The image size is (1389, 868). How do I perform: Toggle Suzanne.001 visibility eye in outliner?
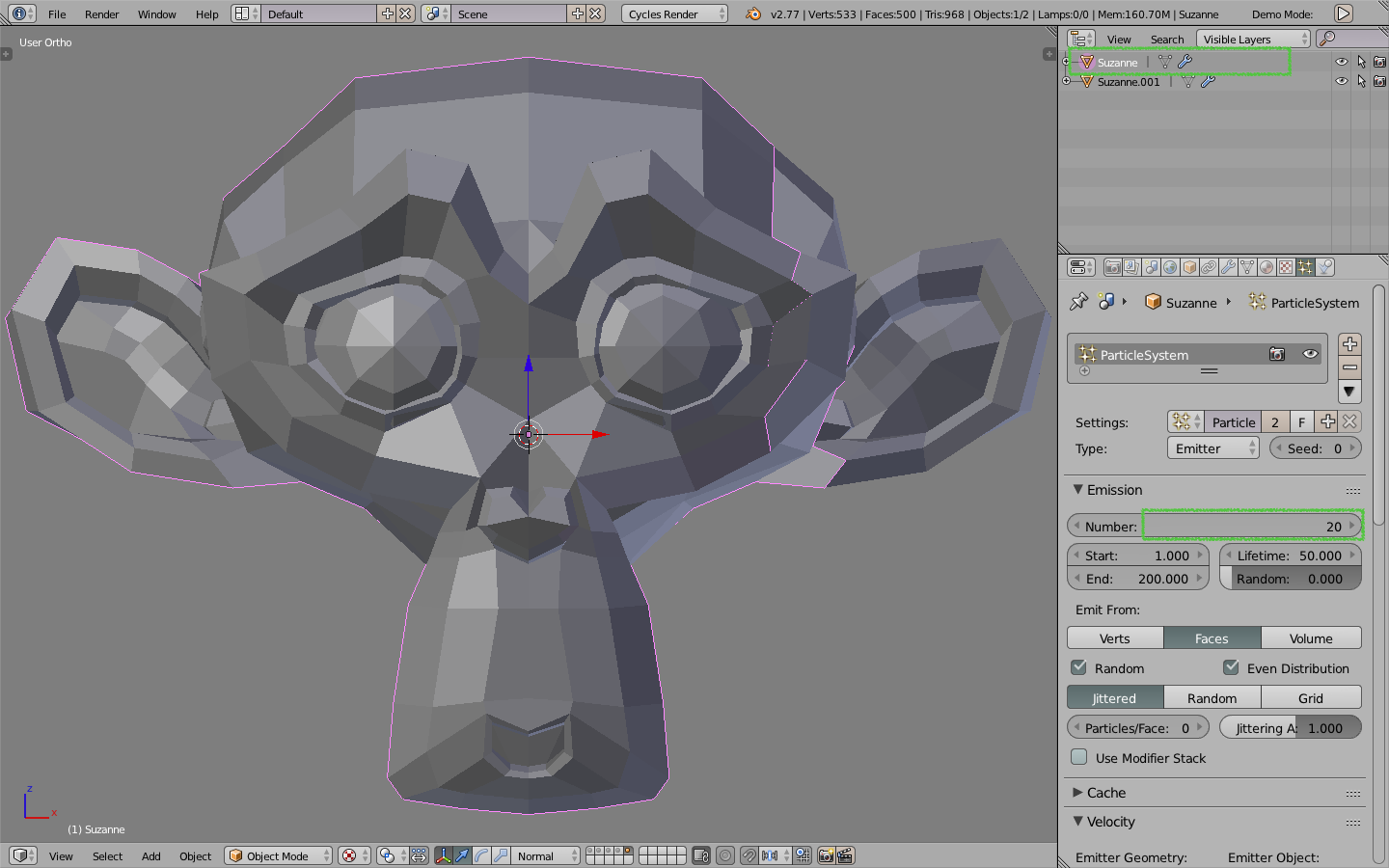click(1341, 82)
